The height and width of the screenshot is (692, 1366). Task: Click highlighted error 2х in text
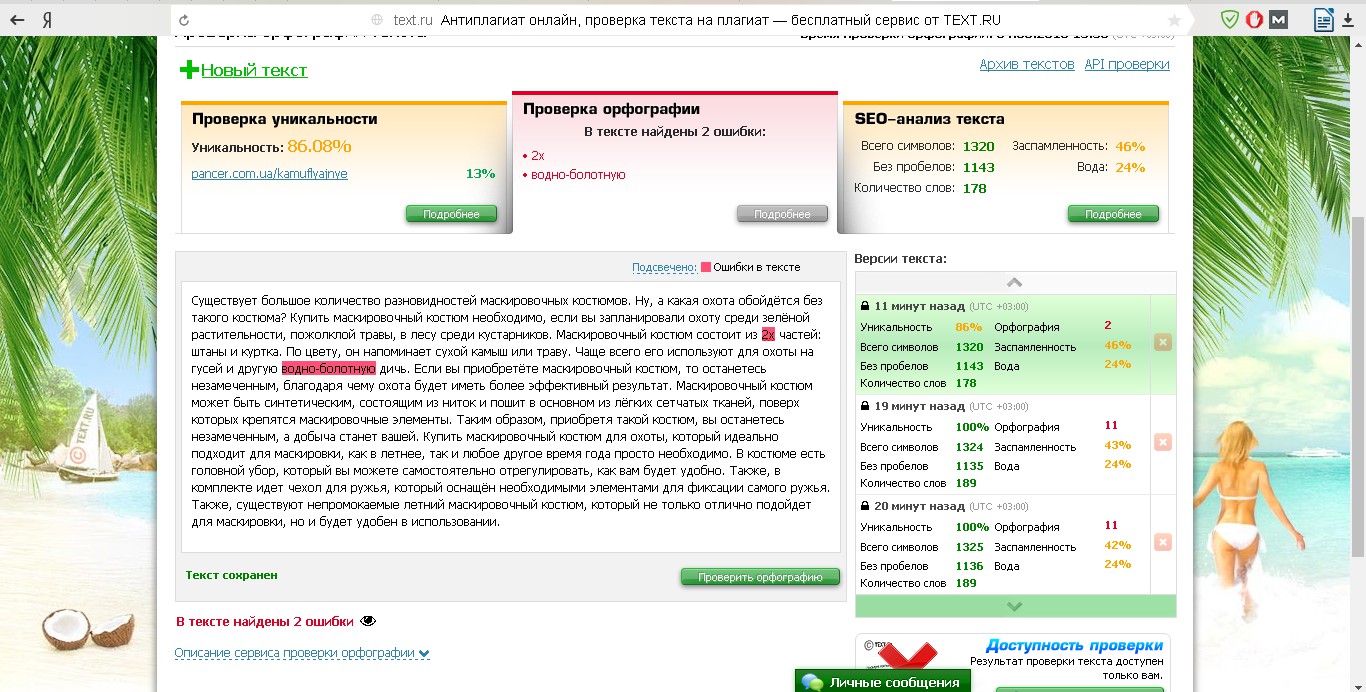tap(768, 335)
